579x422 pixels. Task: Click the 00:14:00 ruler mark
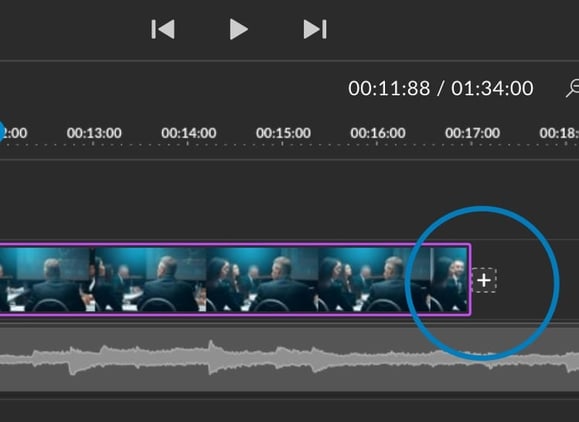pos(189,133)
